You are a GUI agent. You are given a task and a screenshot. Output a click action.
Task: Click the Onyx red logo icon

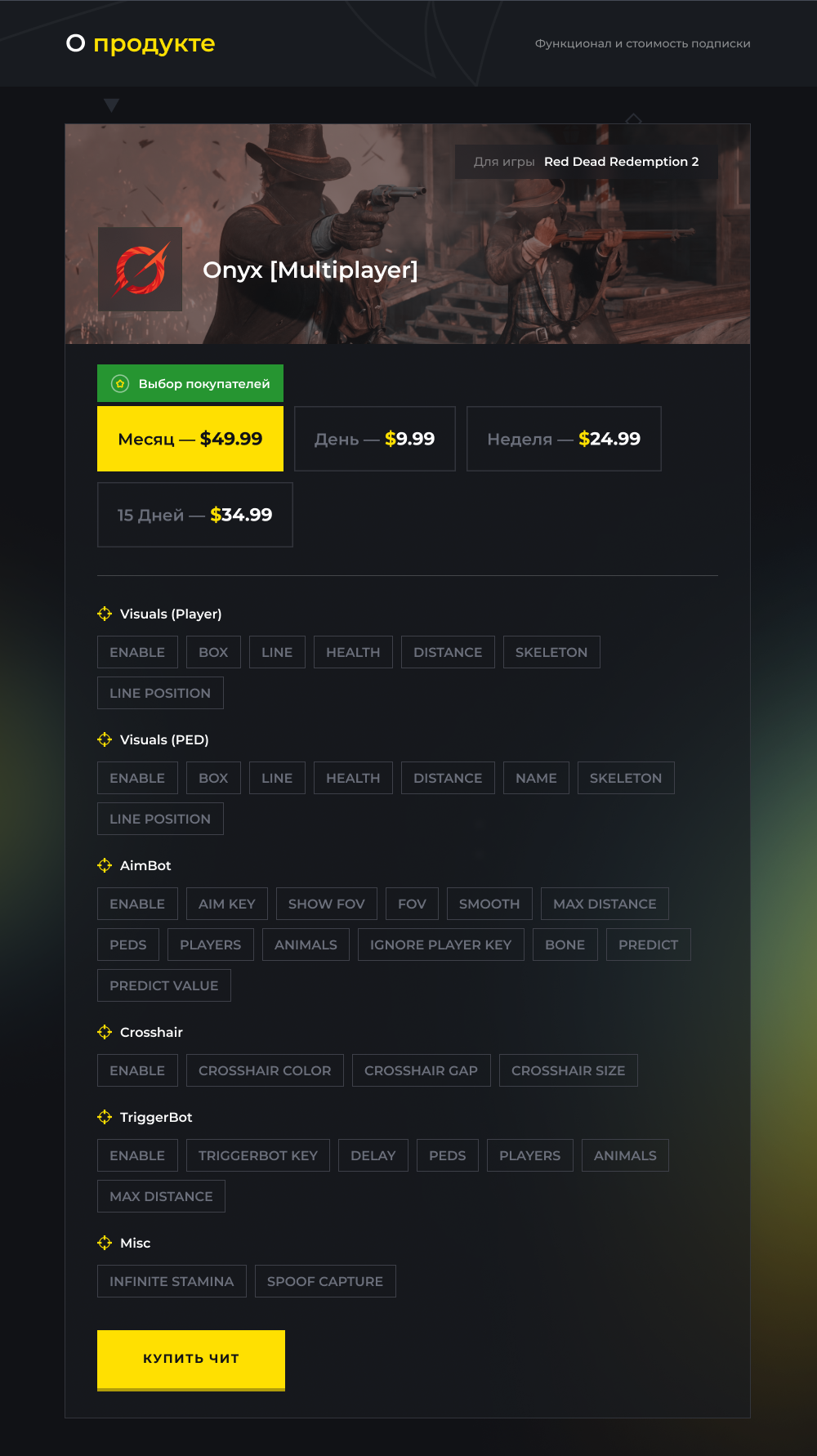tap(140, 269)
